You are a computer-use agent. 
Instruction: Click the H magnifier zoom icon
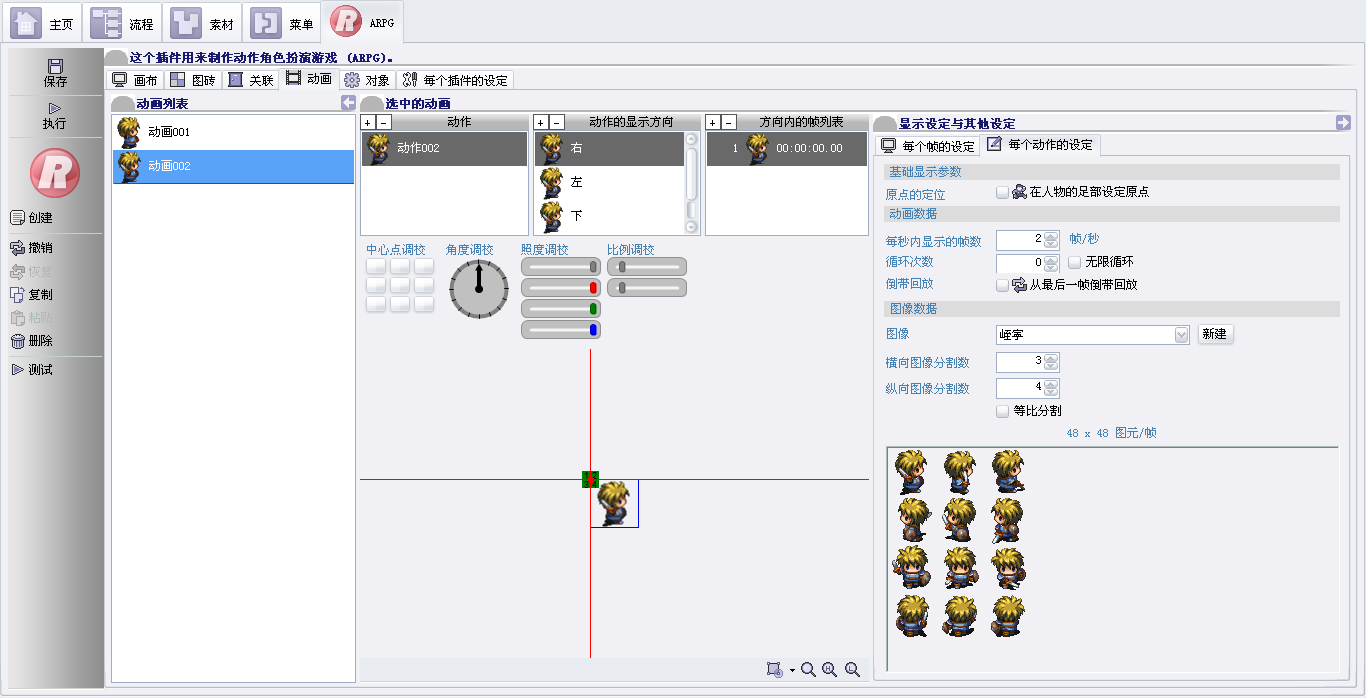pyautogui.click(x=830, y=670)
